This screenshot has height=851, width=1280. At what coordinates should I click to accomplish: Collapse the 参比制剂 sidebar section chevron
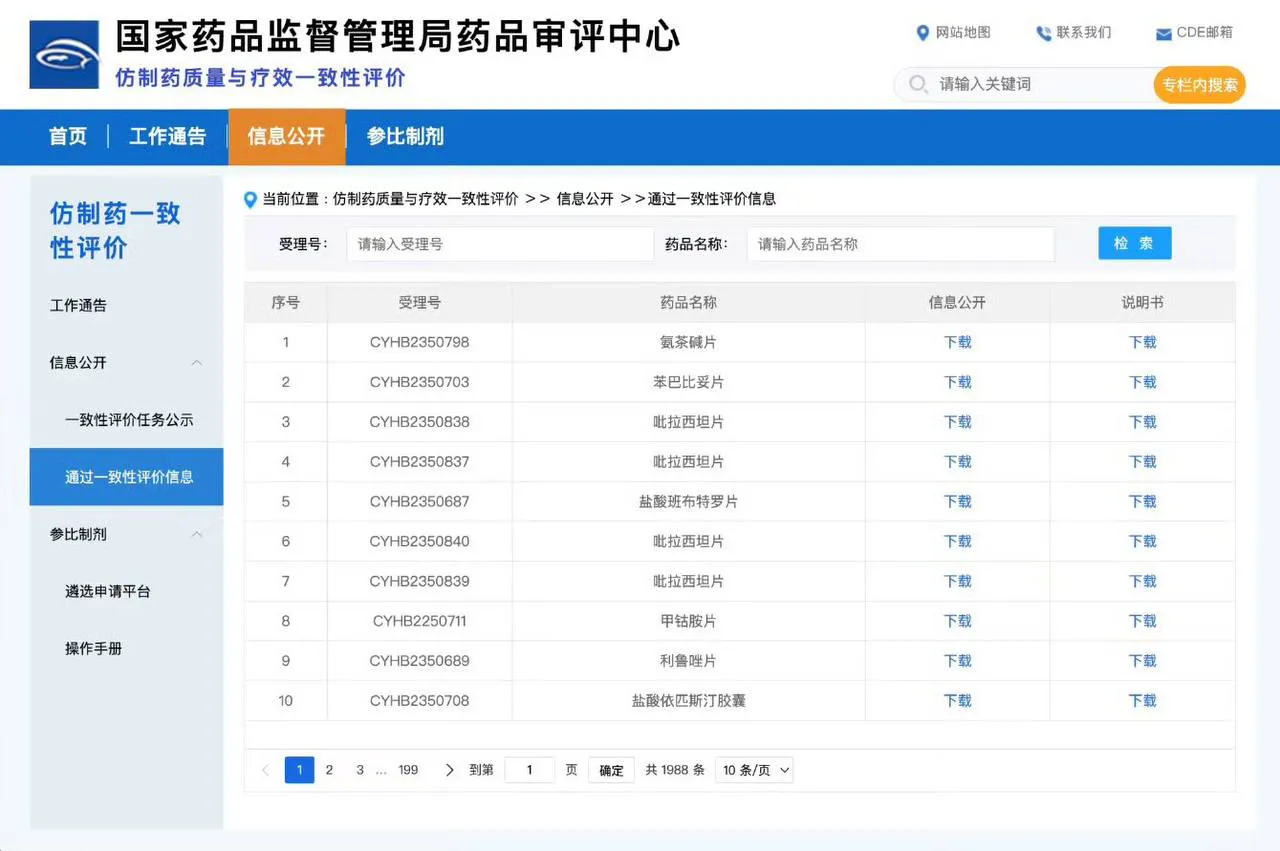click(197, 535)
